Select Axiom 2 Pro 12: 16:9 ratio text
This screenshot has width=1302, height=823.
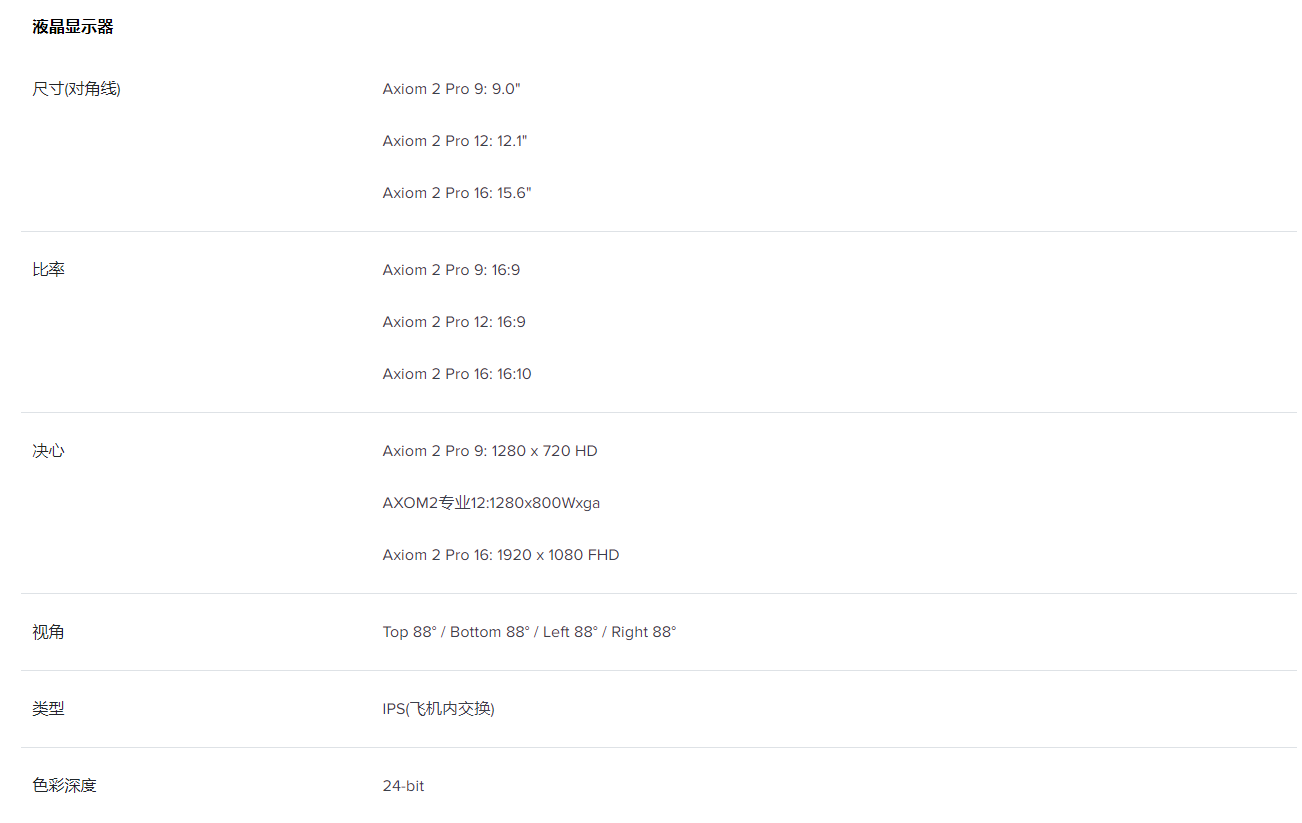(x=454, y=322)
